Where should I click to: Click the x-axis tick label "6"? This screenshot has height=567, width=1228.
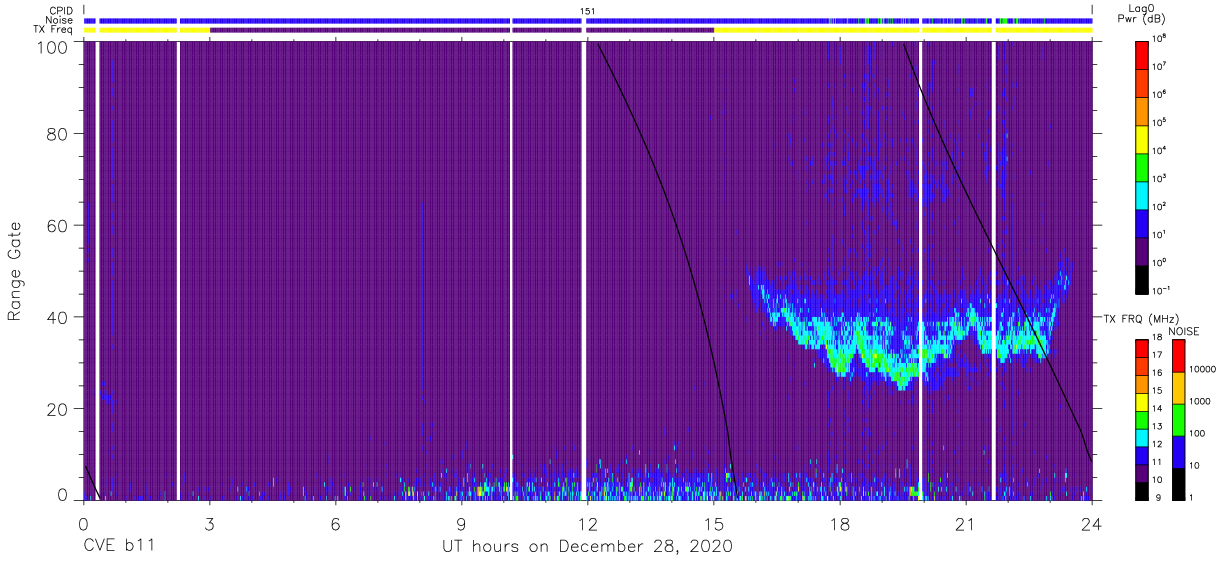point(335,523)
